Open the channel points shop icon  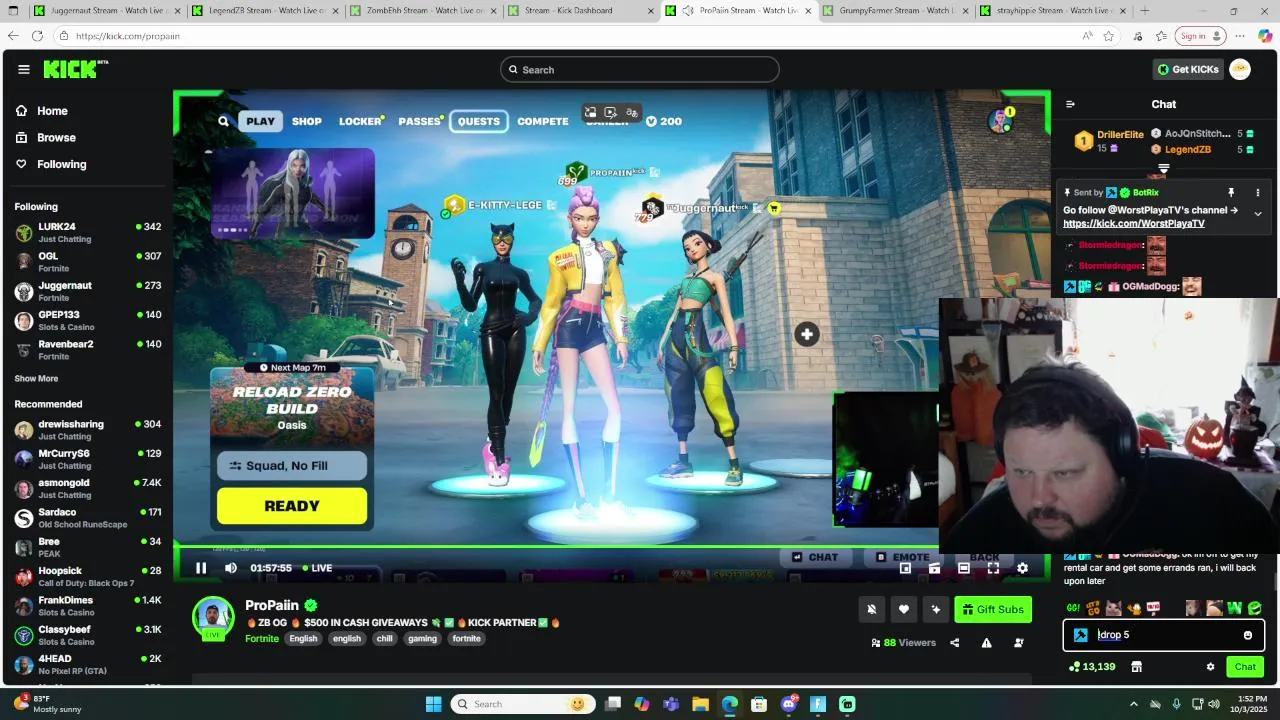coord(1136,667)
